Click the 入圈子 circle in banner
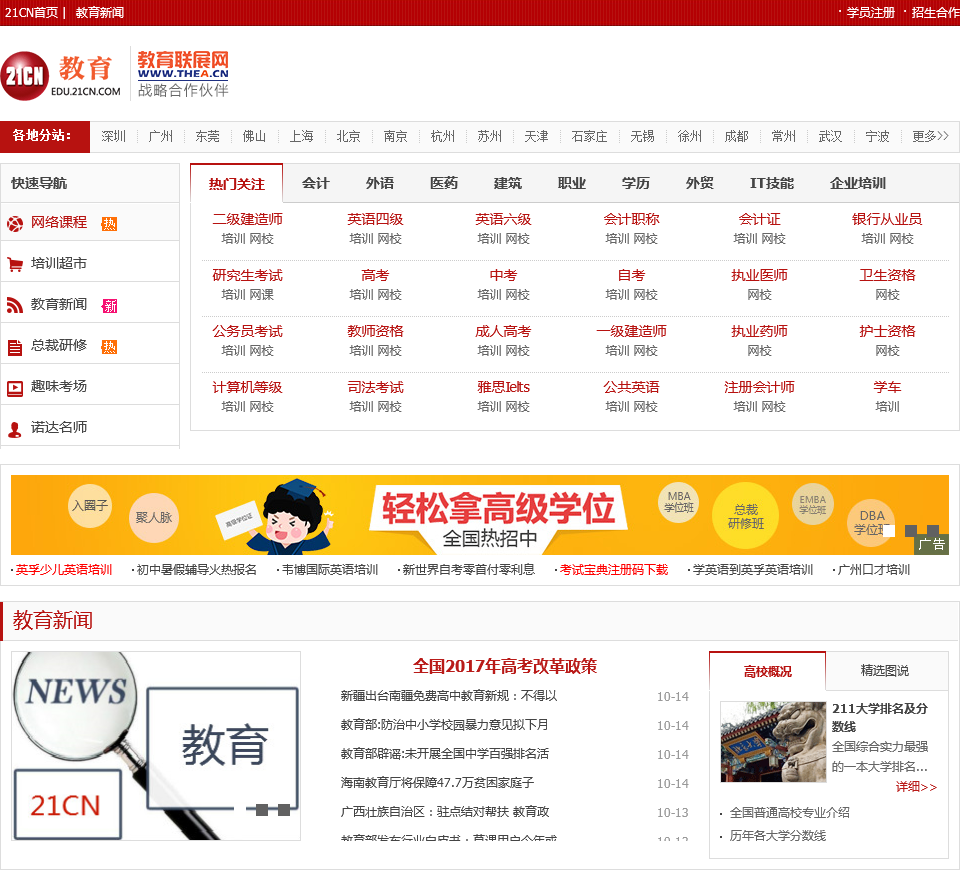960x873 pixels. click(90, 506)
